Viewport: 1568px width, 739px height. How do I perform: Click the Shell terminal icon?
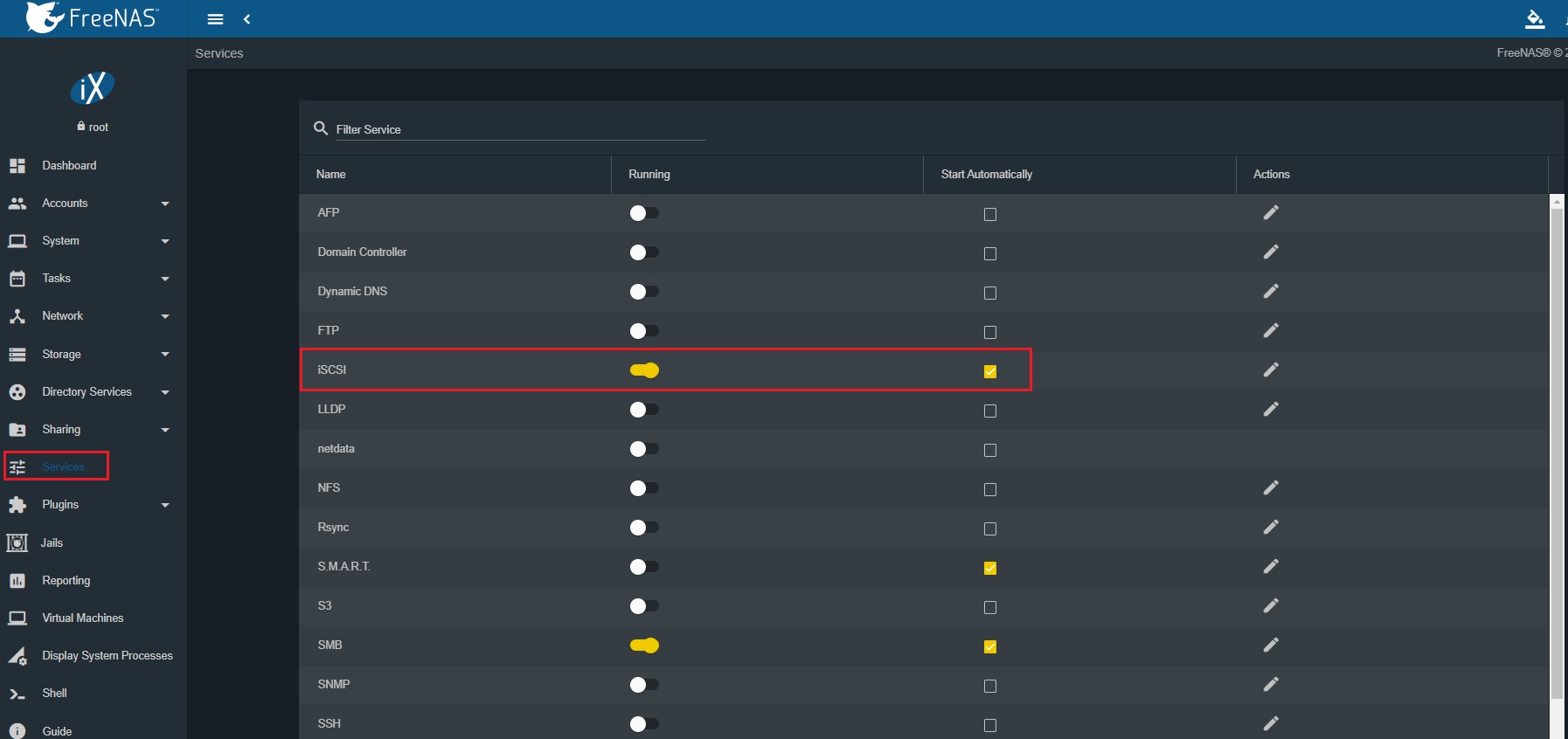coord(17,694)
